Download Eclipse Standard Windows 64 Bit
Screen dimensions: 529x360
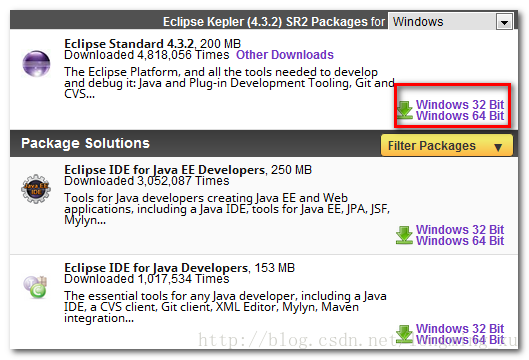pyautogui.click(x=460, y=116)
